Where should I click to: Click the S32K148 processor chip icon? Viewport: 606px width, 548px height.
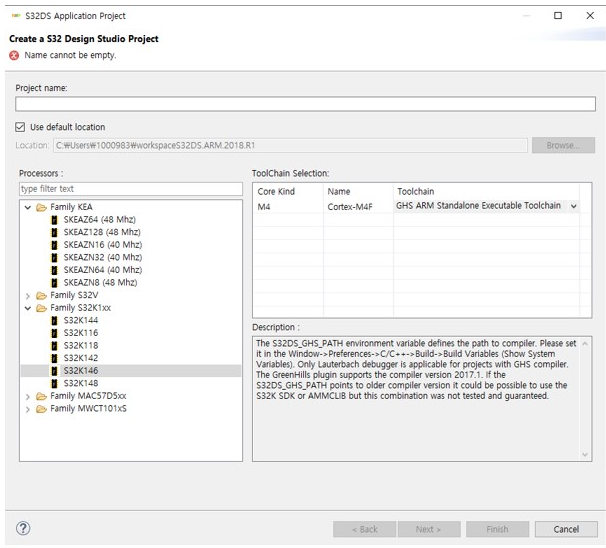point(55,383)
